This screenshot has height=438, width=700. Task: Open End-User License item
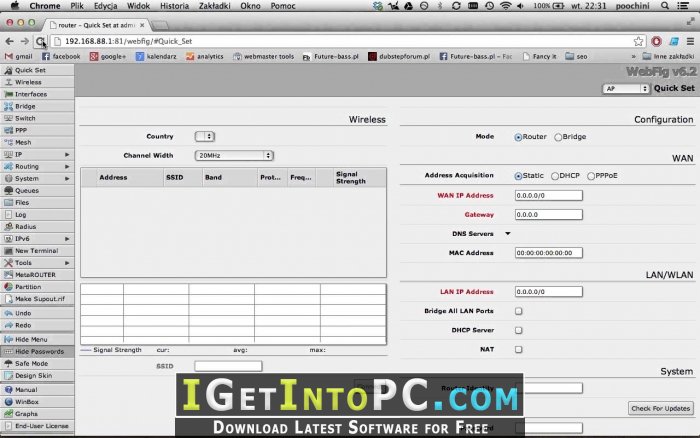[37, 426]
